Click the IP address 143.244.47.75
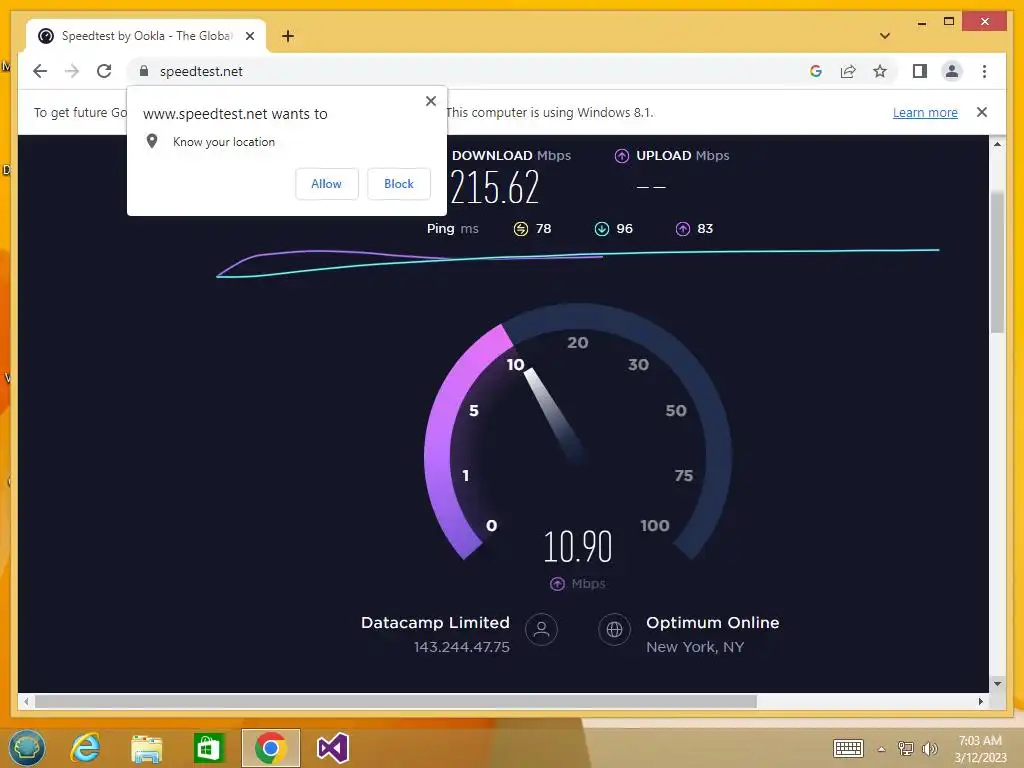Viewport: 1024px width, 768px height. click(x=462, y=647)
